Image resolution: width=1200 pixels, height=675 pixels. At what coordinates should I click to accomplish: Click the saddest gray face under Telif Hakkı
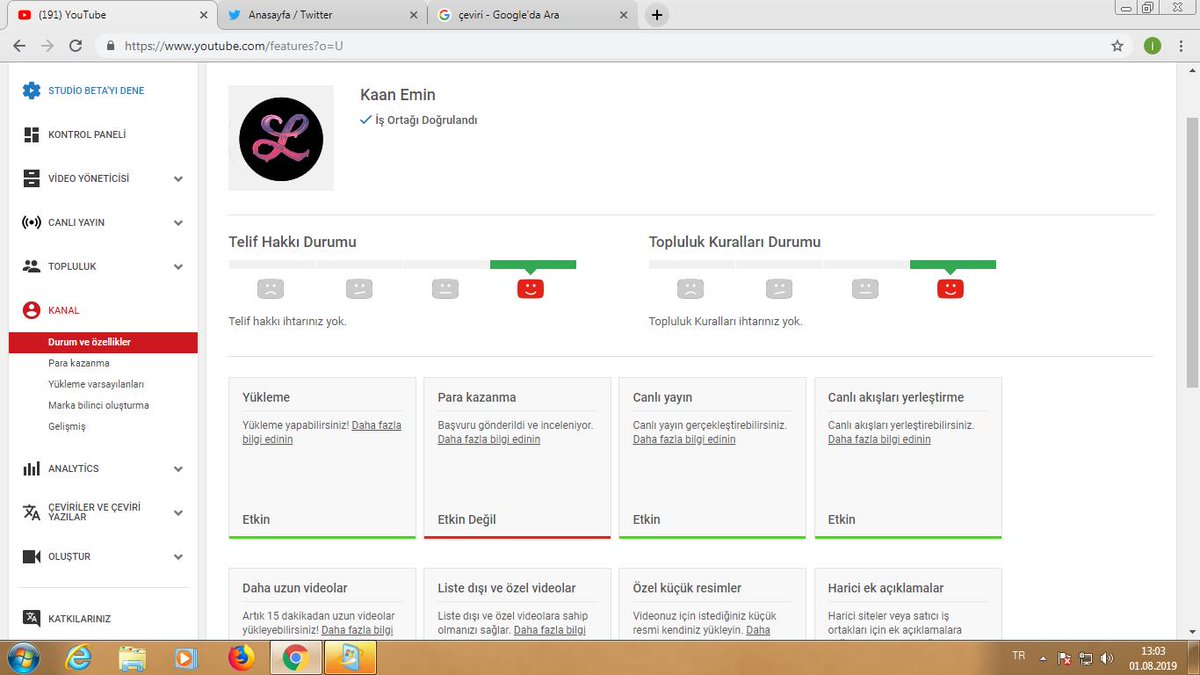coord(270,289)
